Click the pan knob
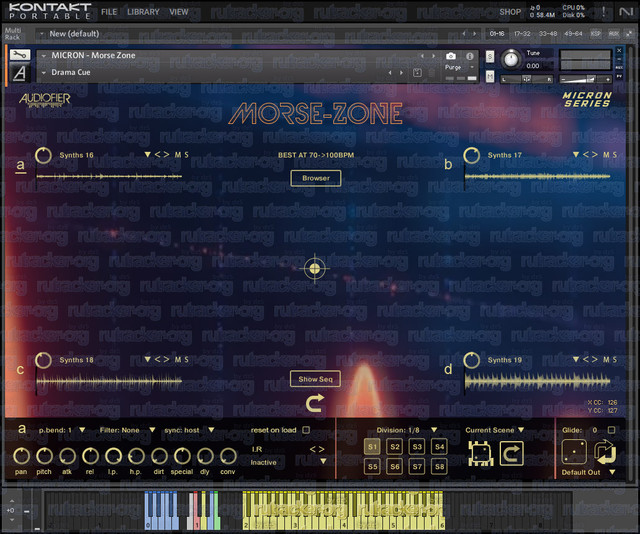Image resolution: width=640 pixels, height=534 pixels. click(21, 456)
